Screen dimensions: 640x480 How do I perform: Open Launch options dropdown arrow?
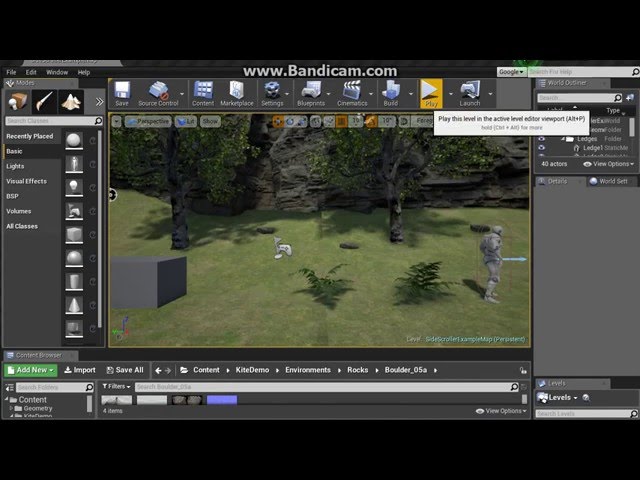coord(490,94)
